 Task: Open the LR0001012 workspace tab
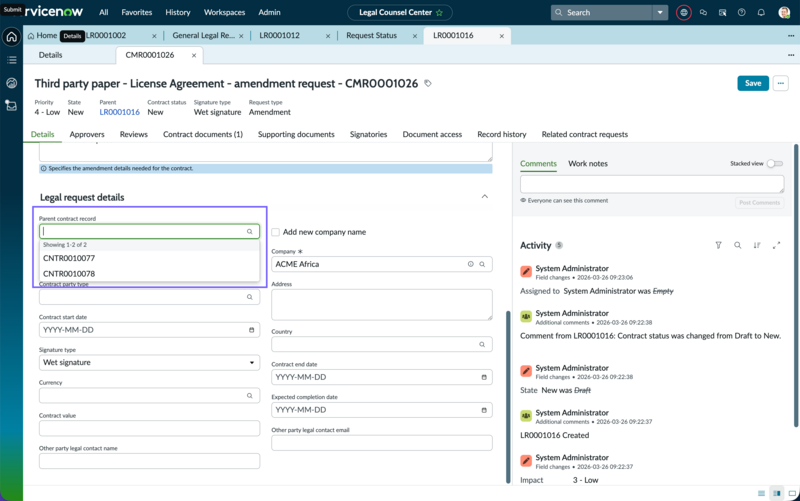click(x=280, y=35)
